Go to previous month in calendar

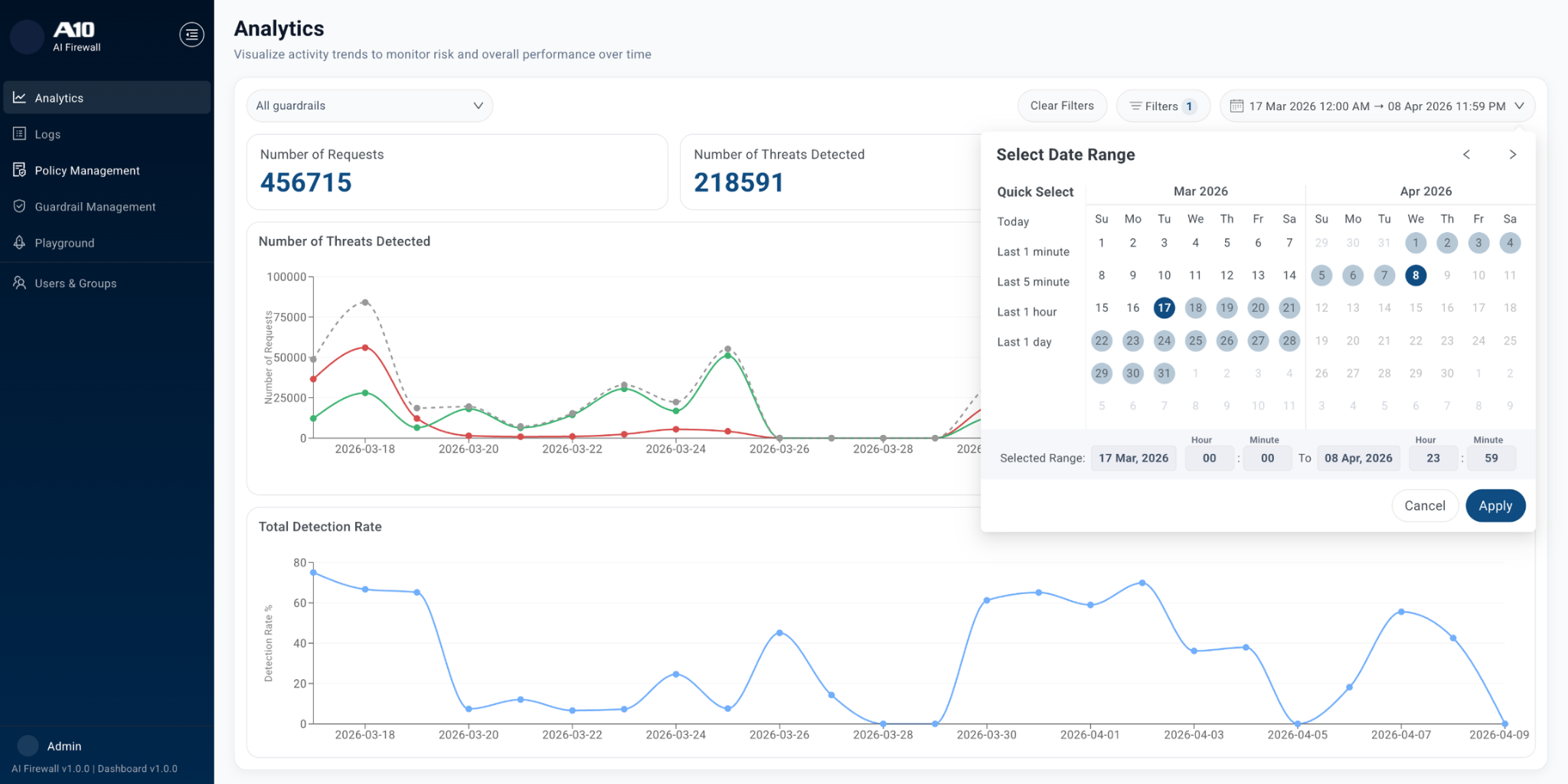[1466, 155]
